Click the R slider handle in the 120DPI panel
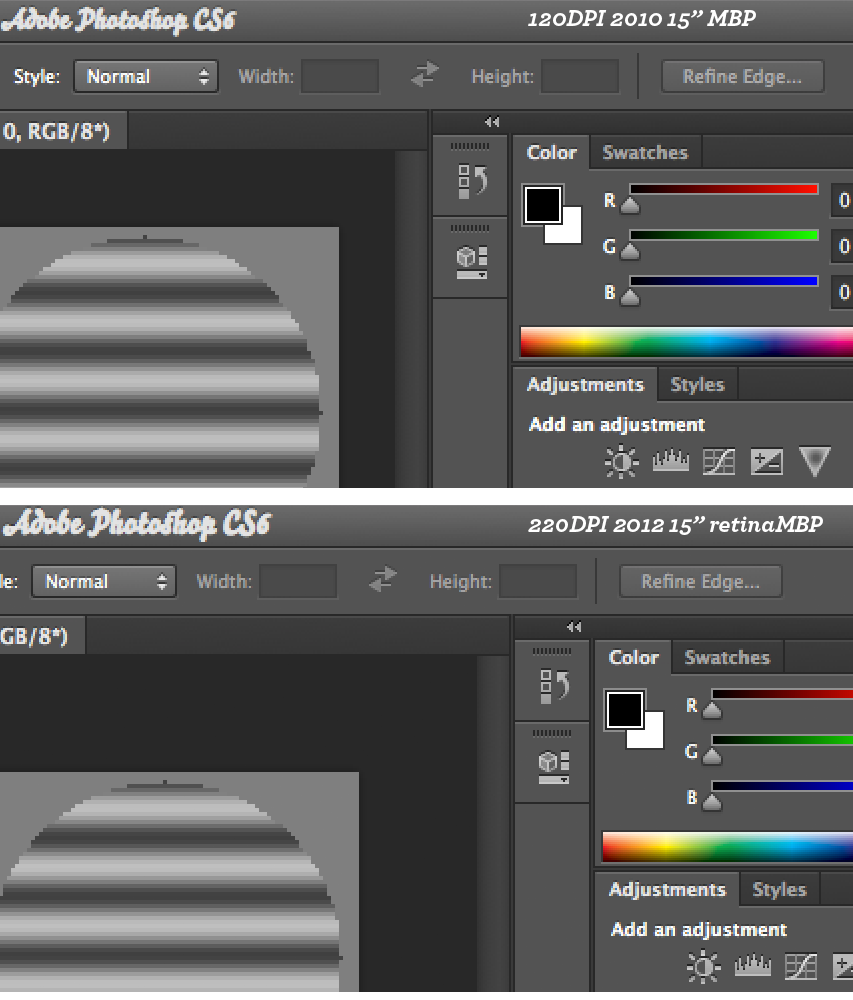Image resolution: width=853 pixels, height=1000 pixels. [x=630, y=205]
